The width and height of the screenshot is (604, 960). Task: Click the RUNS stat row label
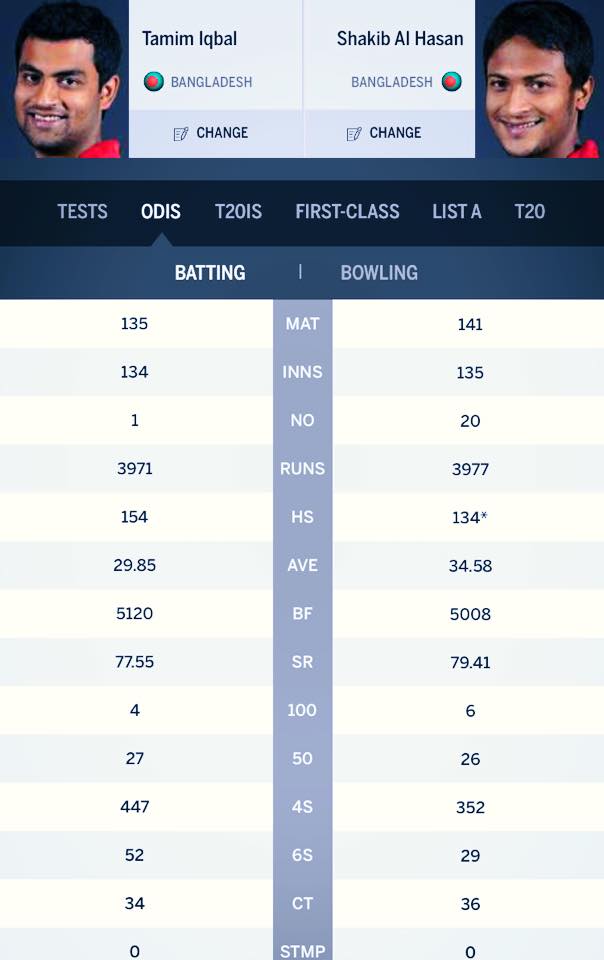coord(302,468)
